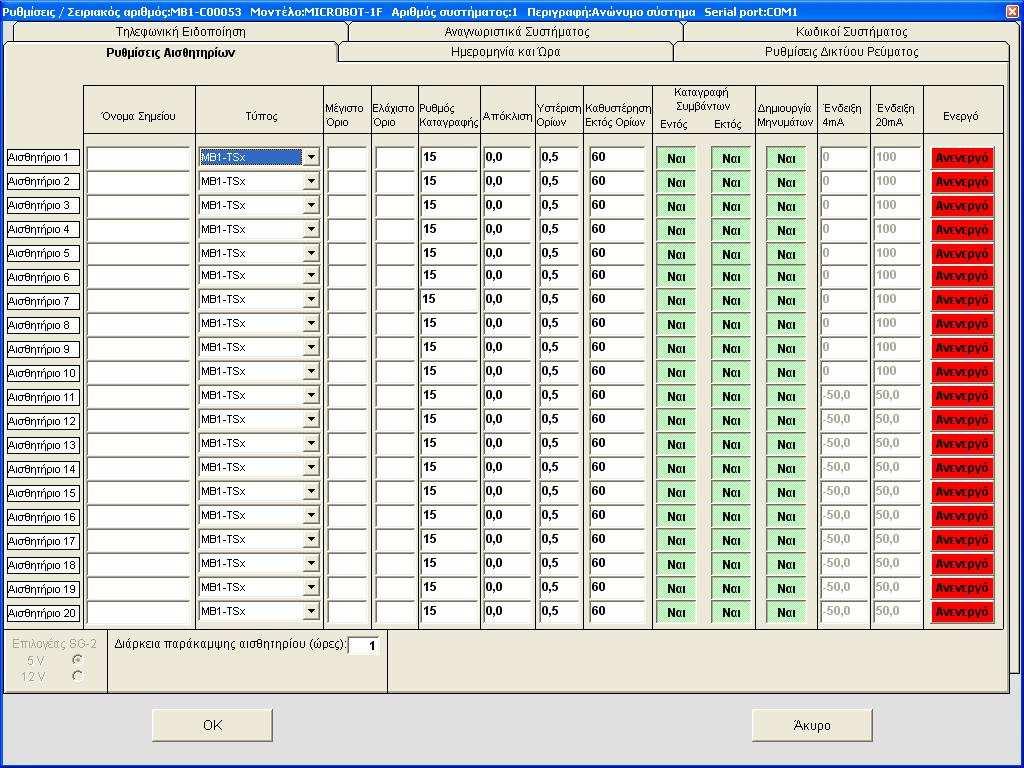The height and width of the screenshot is (768, 1024).
Task: Toggle Εκτός event logging for Αισθητήριο 6
Action: pyautogui.click(x=731, y=276)
